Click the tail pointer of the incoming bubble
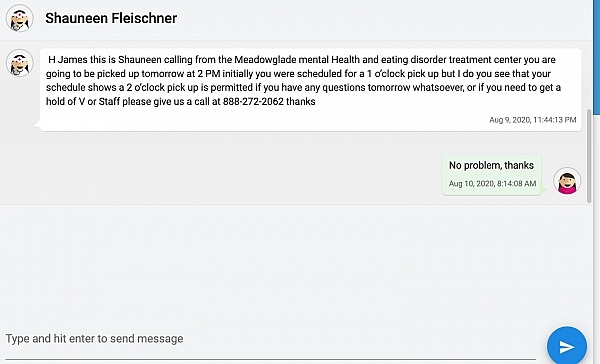 [x=37, y=125]
